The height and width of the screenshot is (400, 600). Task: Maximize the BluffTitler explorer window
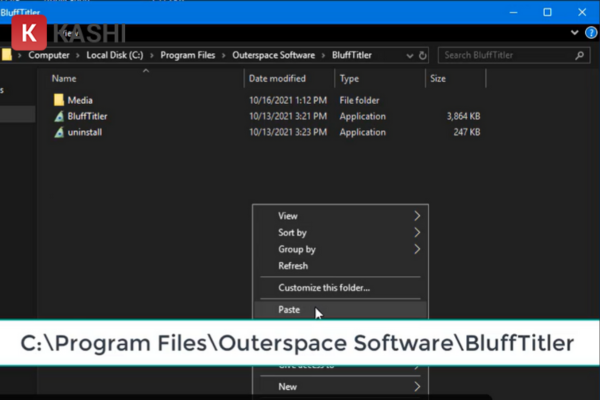[548, 13]
